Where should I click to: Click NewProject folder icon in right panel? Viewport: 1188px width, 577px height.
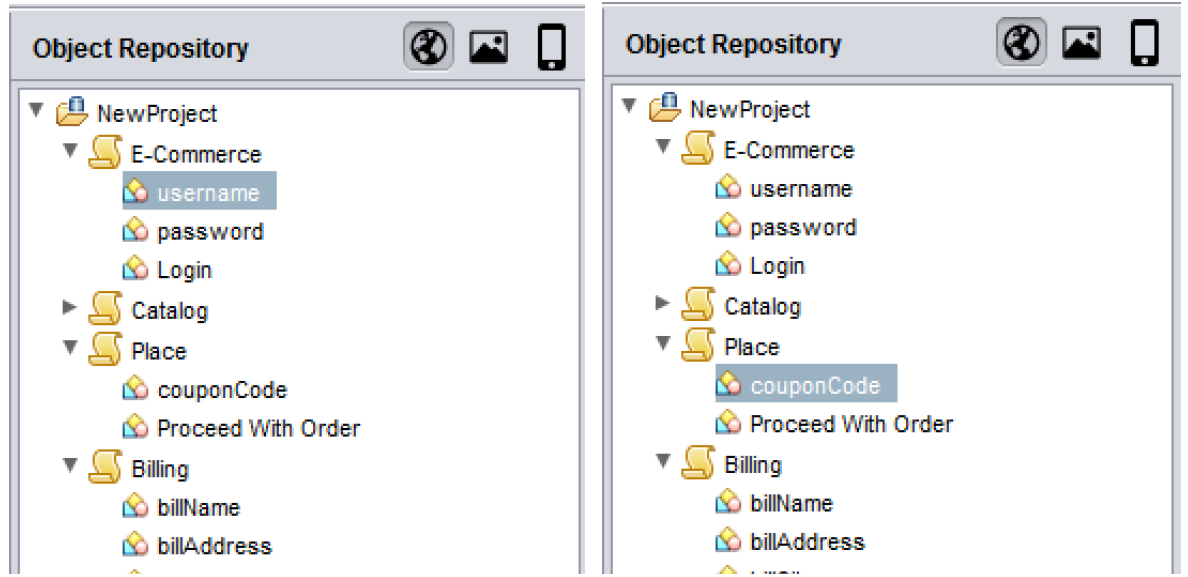click(x=665, y=108)
